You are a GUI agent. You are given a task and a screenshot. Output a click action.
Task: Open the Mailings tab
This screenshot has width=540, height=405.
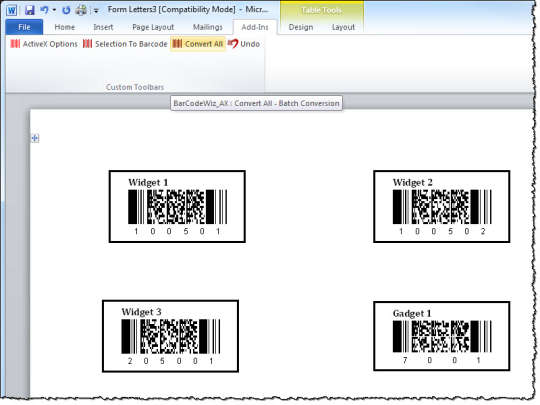pos(208,27)
